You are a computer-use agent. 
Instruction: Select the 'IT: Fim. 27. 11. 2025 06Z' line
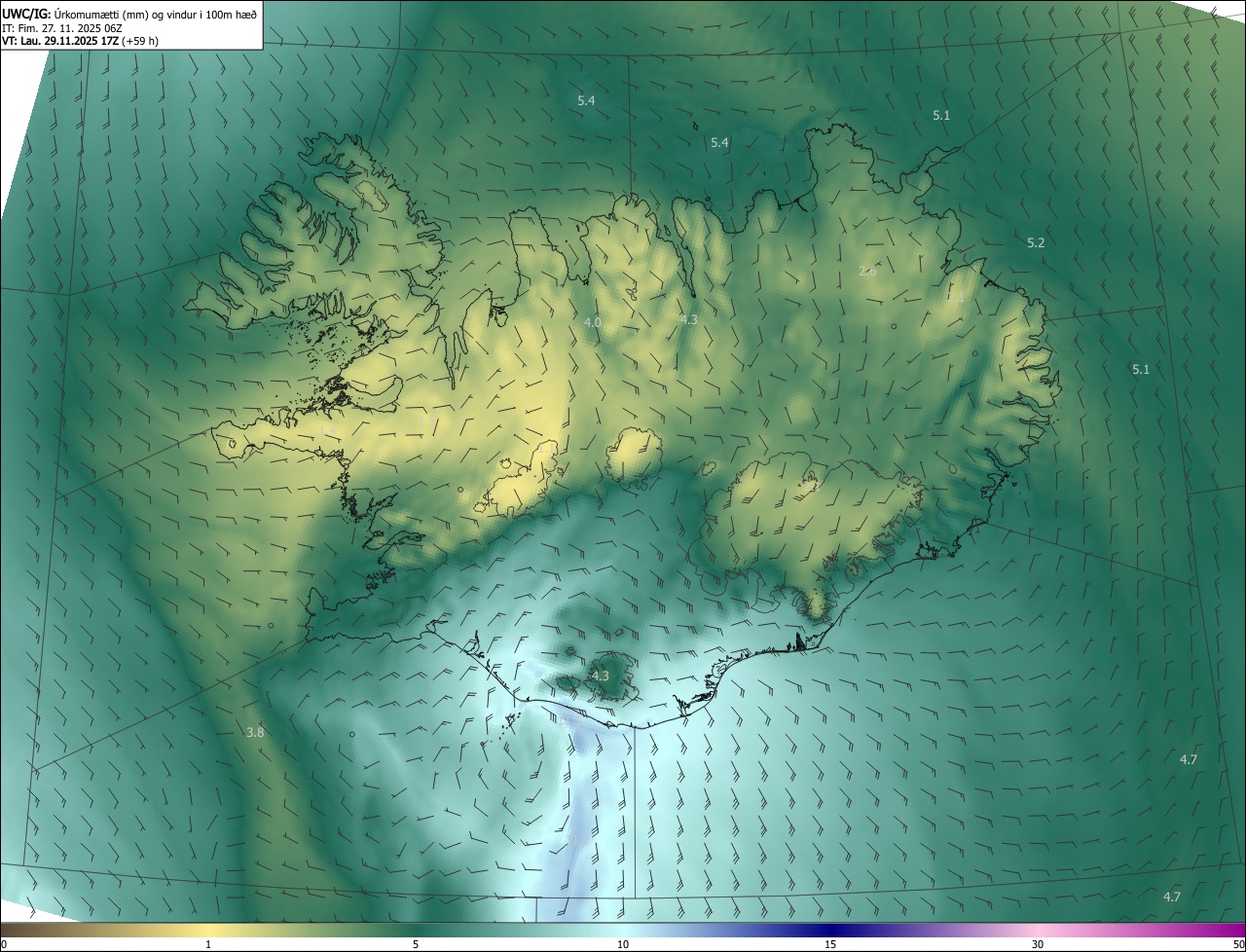pyautogui.click(x=61, y=27)
